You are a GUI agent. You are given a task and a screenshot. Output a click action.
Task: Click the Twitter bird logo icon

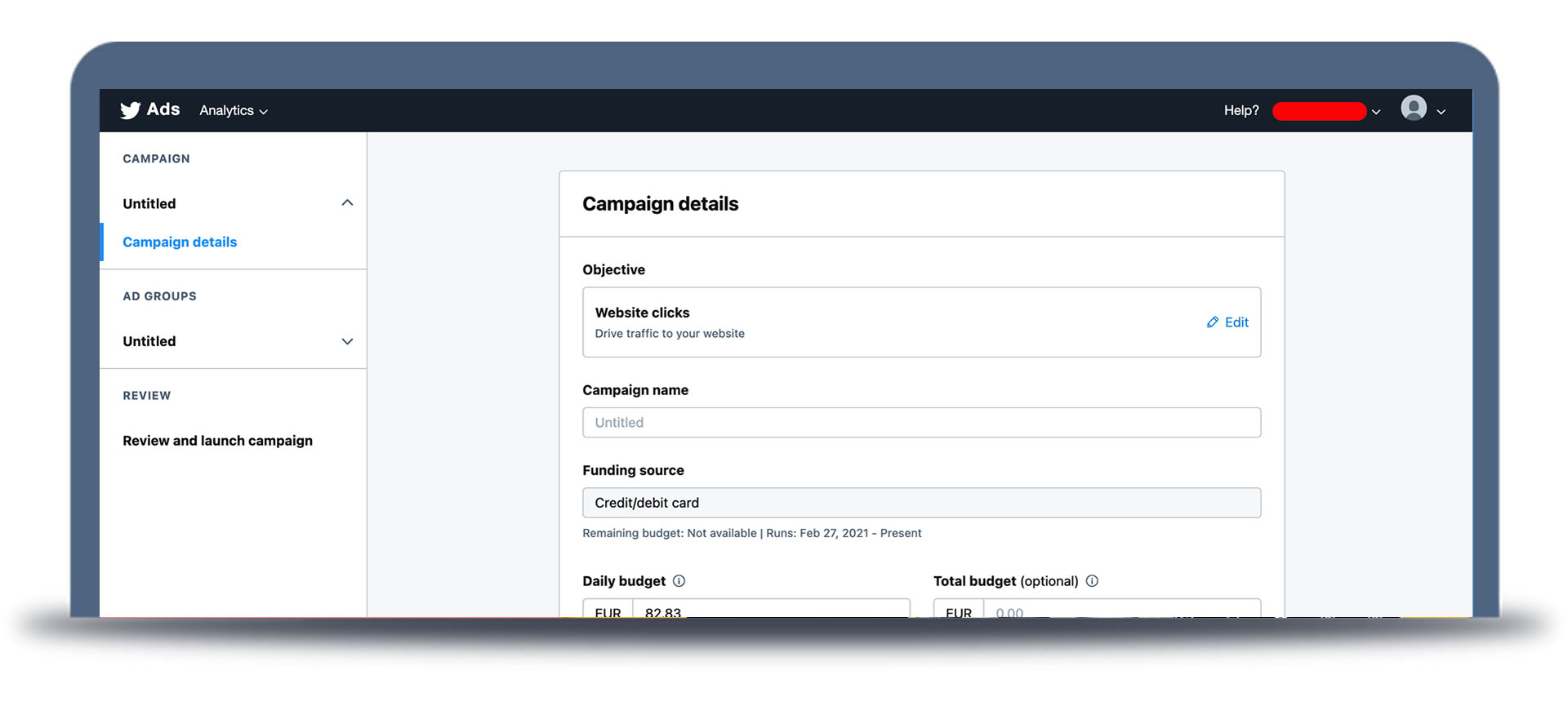pos(130,110)
